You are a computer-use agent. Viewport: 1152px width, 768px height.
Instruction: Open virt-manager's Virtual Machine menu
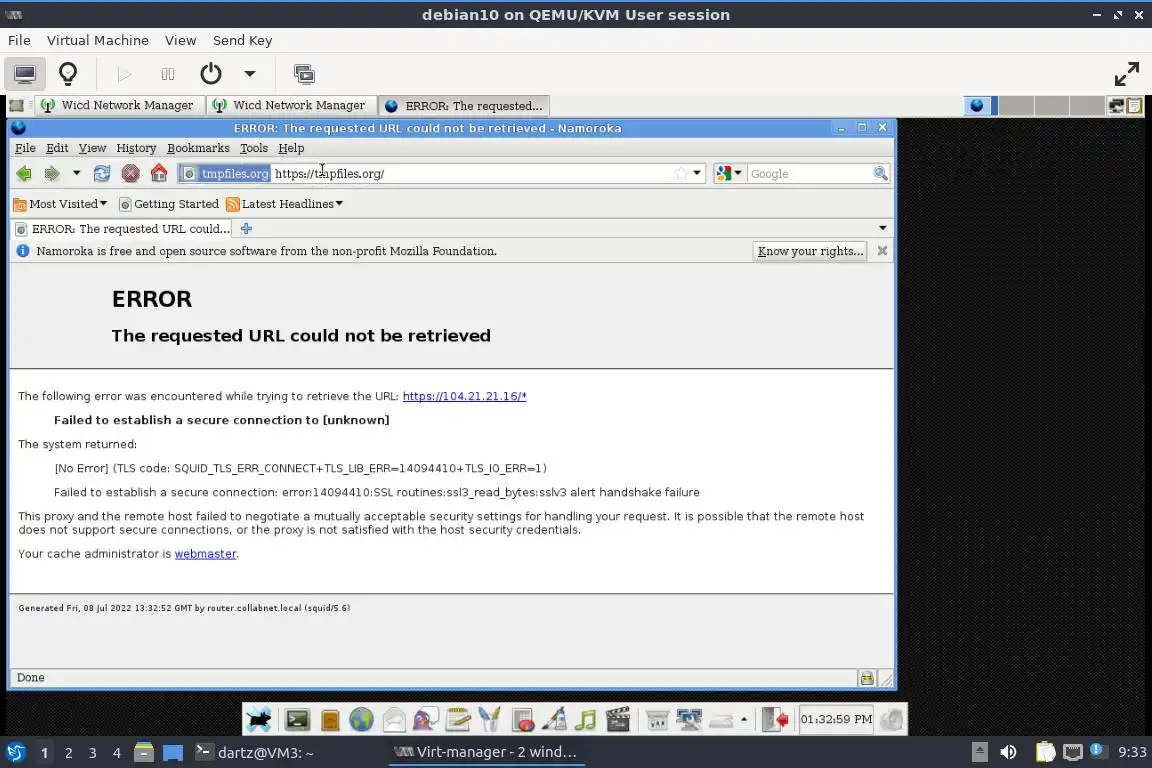[x=98, y=40]
